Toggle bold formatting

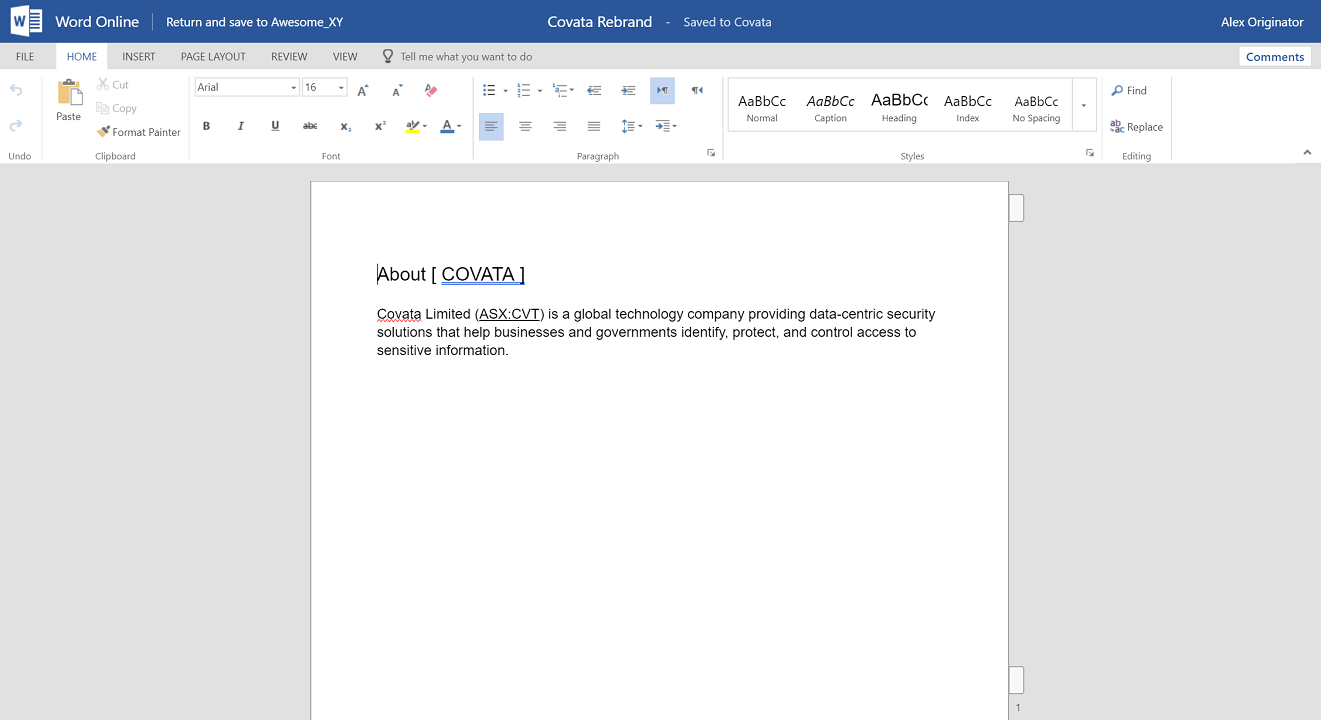pos(207,126)
